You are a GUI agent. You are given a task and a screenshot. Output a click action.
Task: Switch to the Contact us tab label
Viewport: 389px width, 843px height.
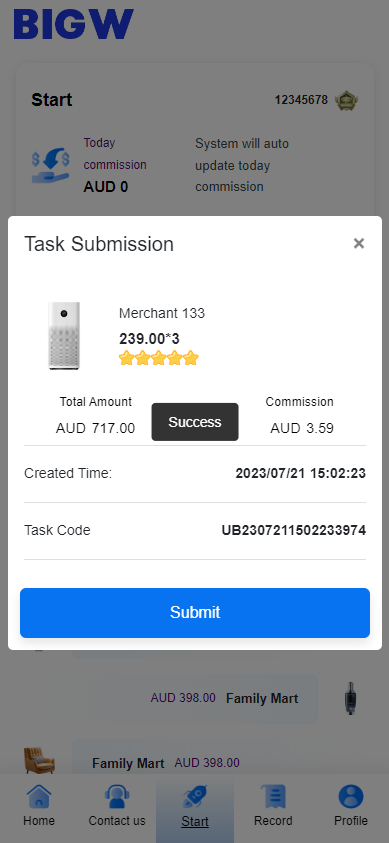pos(117,821)
